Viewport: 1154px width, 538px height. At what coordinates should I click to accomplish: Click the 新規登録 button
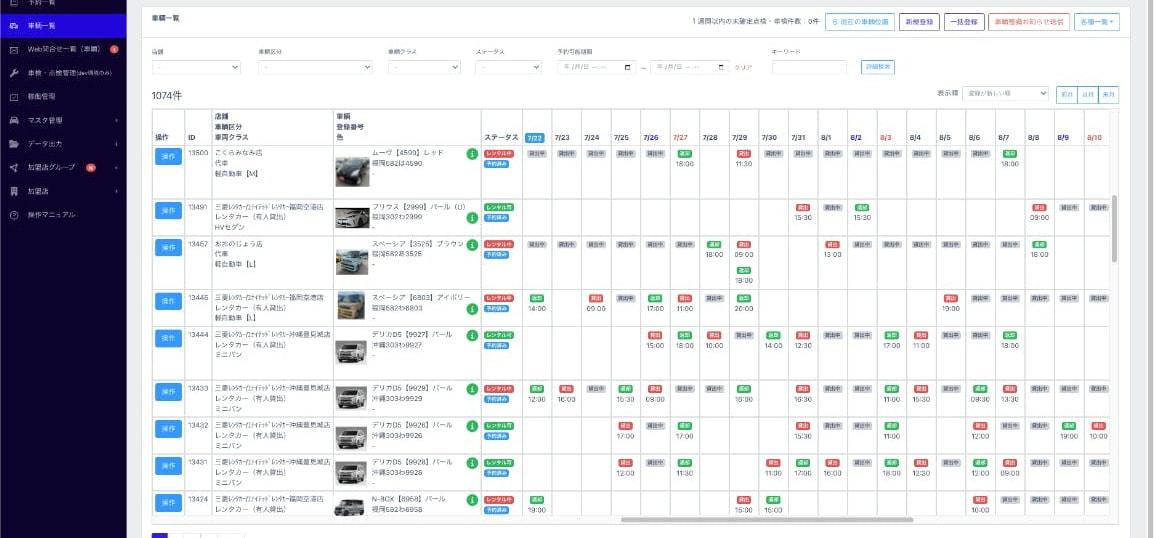click(x=919, y=21)
